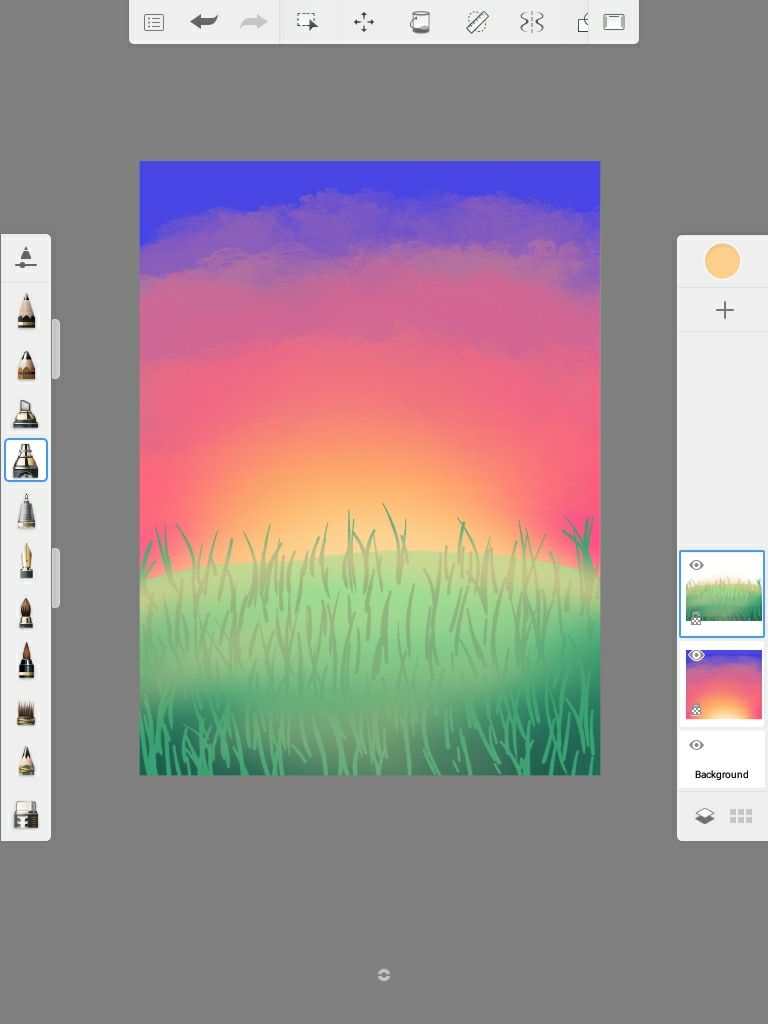Select the first pencil brush
768x1024 pixels.
pyautogui.click(x=26, y=310)
